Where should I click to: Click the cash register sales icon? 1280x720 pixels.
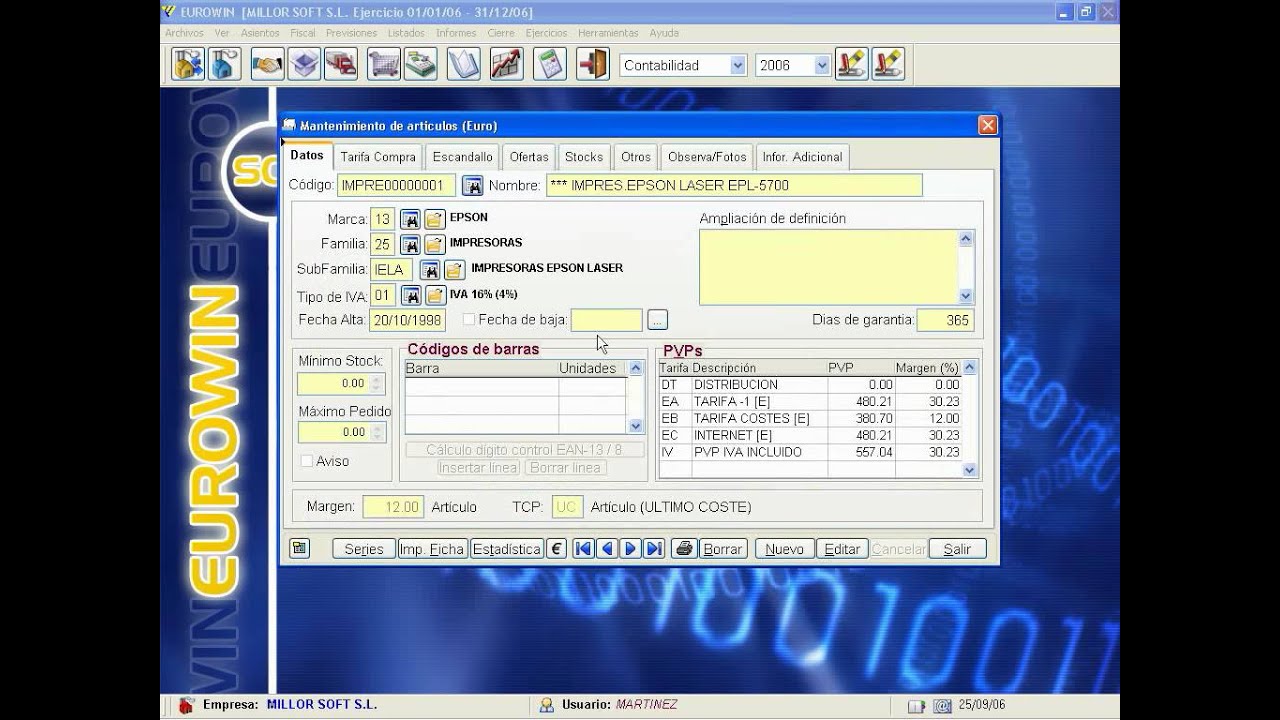coord(421,64)
